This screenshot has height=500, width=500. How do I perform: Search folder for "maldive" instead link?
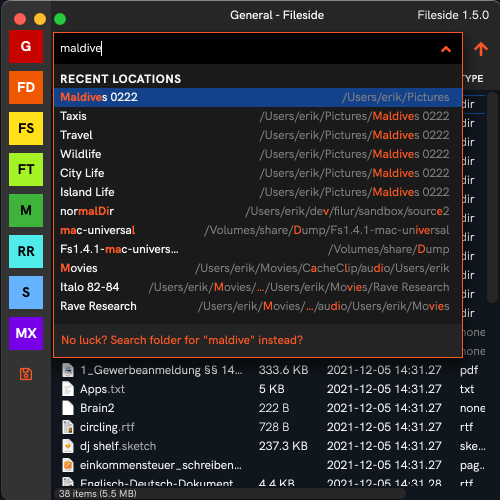(x=182, y=340)
